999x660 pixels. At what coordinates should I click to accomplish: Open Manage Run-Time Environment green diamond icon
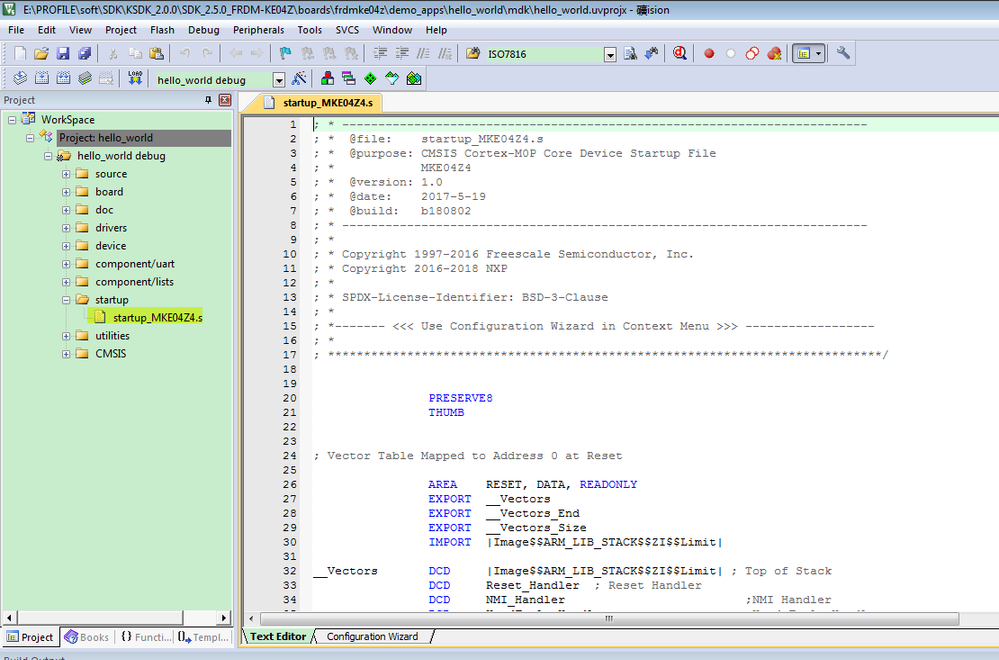(370, 78)
